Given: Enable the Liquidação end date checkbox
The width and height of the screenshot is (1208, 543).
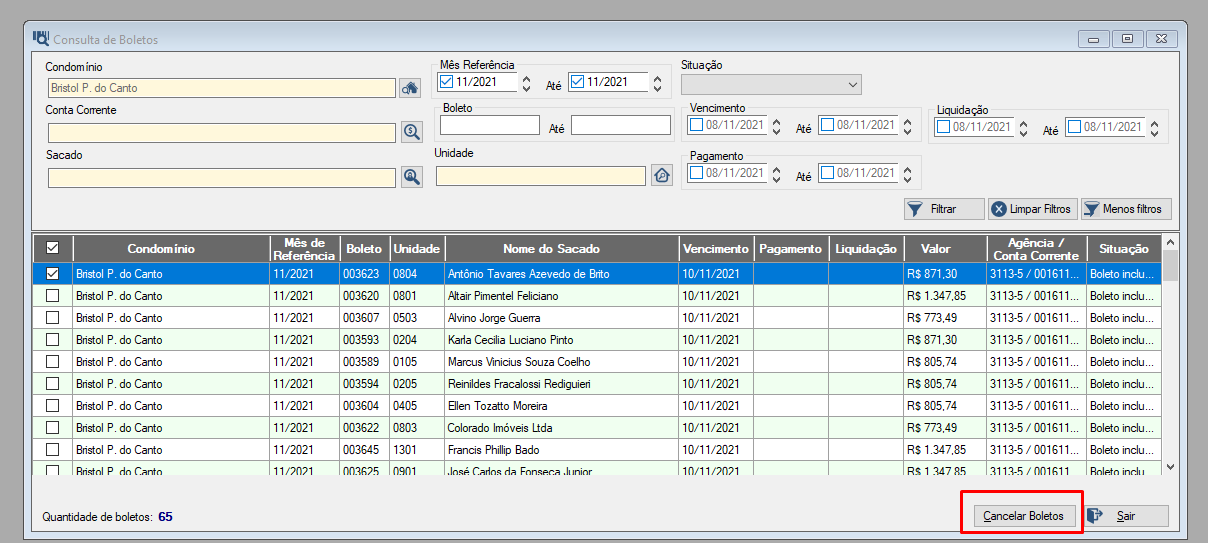Looking at the screenshot, I should (x=1074, y=127).
